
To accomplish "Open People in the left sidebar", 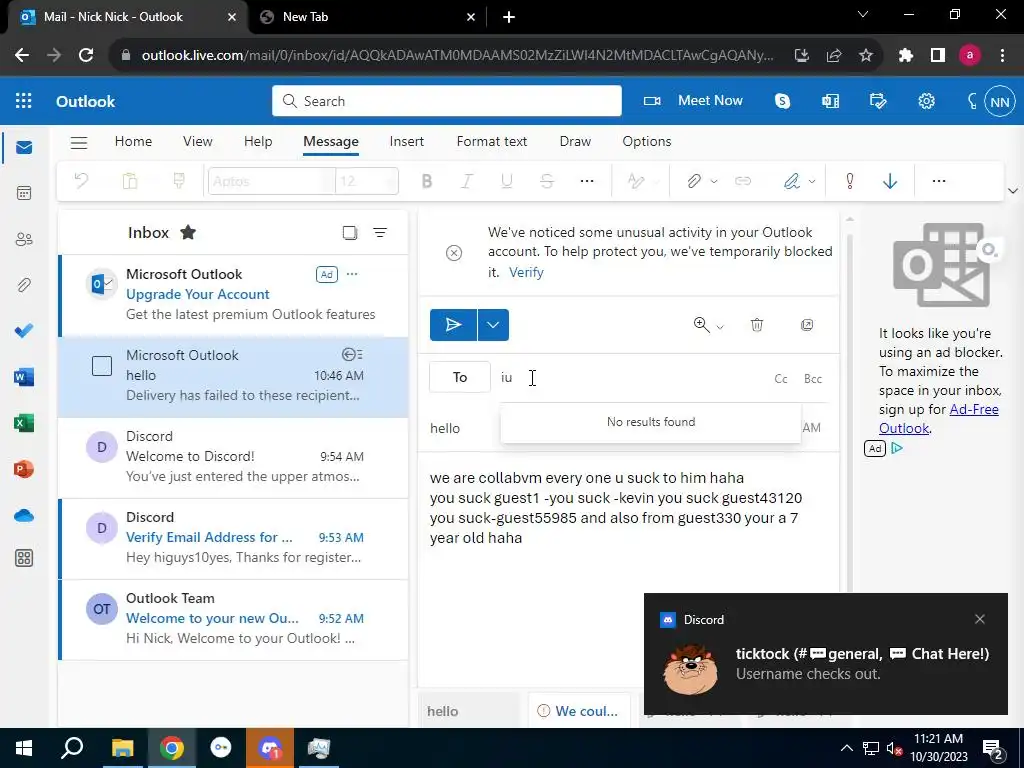I will tap(24, 239).
